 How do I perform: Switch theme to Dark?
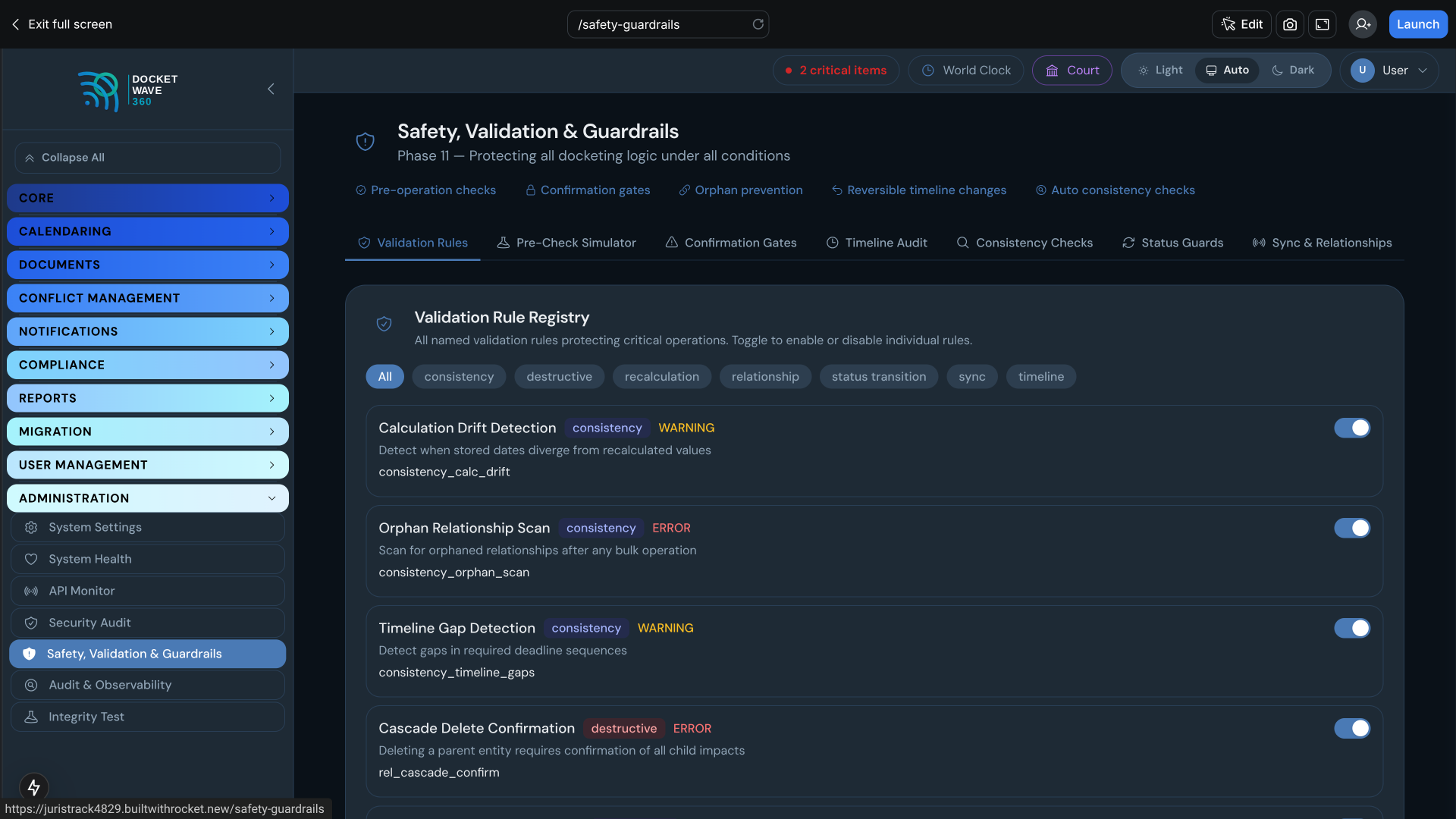[x=1293, y=71]
